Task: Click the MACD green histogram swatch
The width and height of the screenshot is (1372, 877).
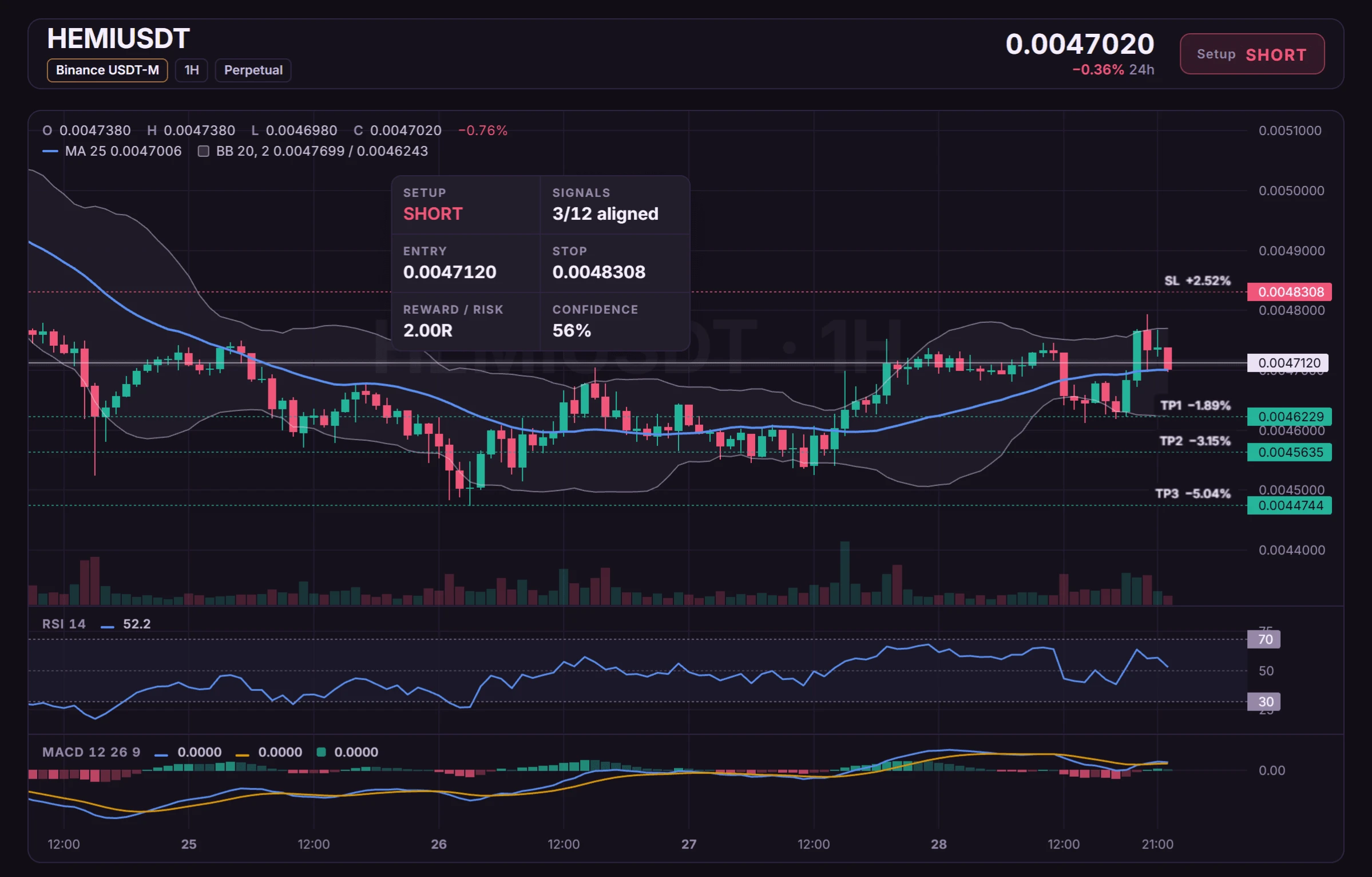Action: (321, 752)
